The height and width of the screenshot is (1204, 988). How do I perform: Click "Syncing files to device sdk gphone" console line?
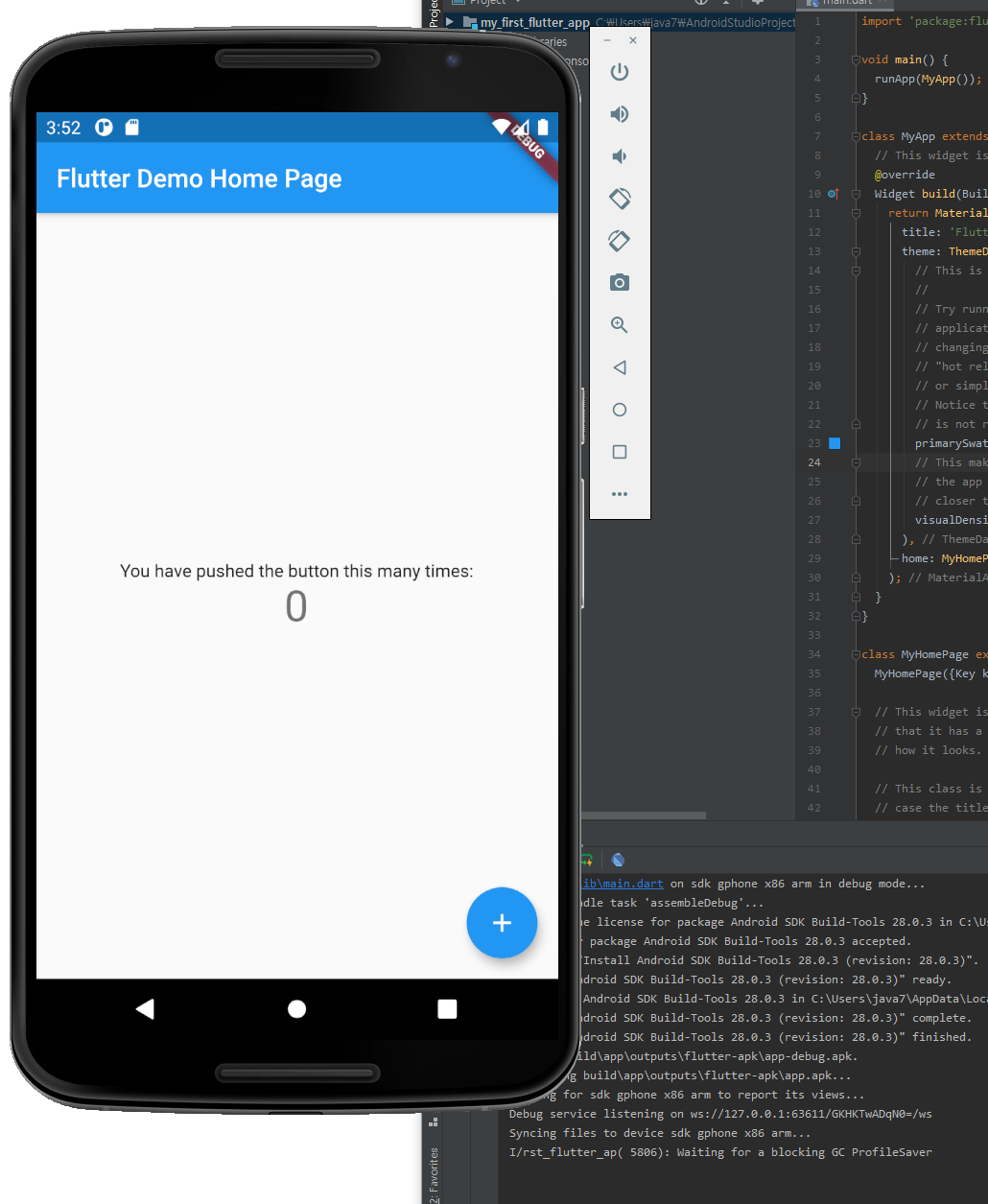[x=660, y=1133]
